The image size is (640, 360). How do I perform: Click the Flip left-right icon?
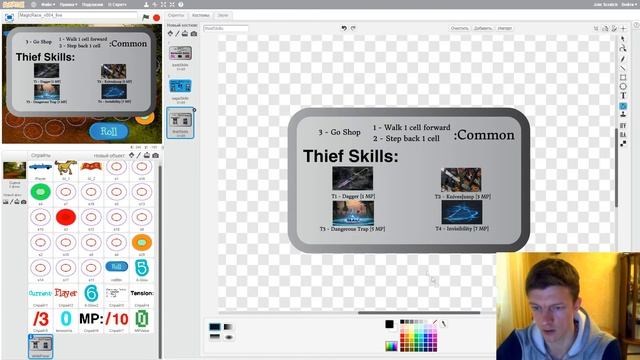[x=605, y=28]
